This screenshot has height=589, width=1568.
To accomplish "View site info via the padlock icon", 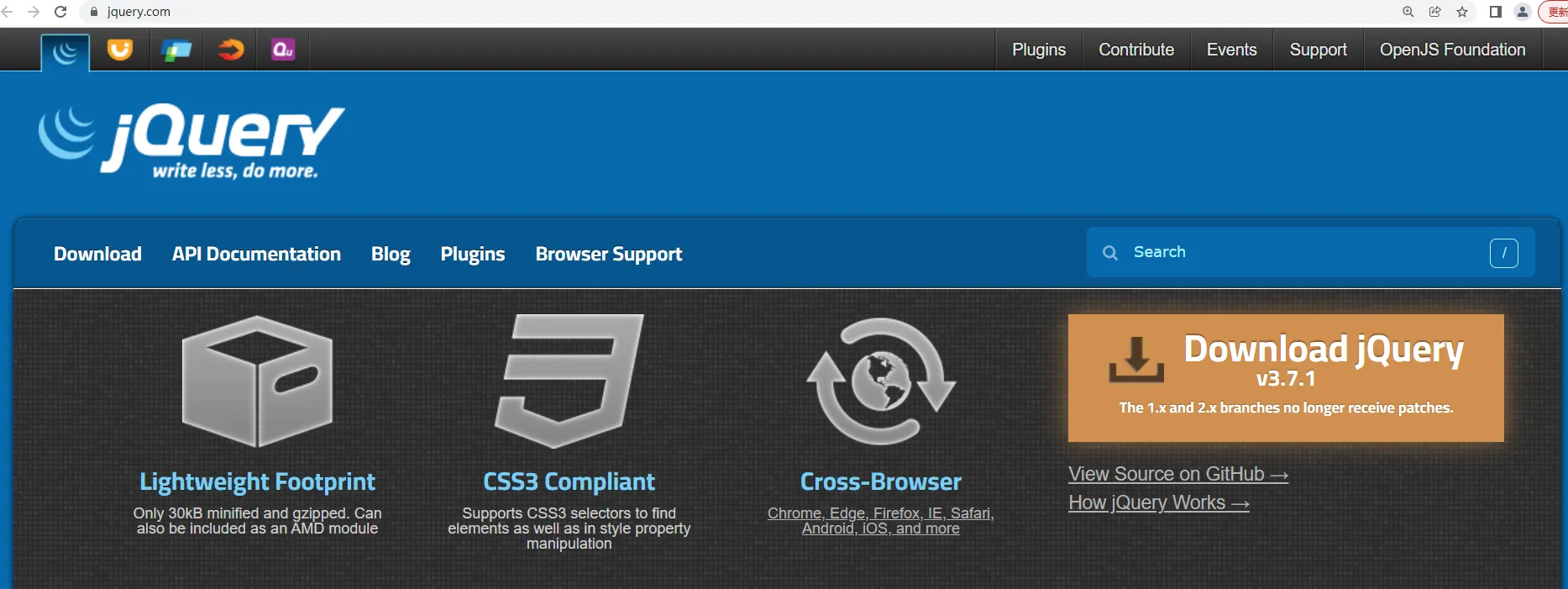I will point(93,12).
